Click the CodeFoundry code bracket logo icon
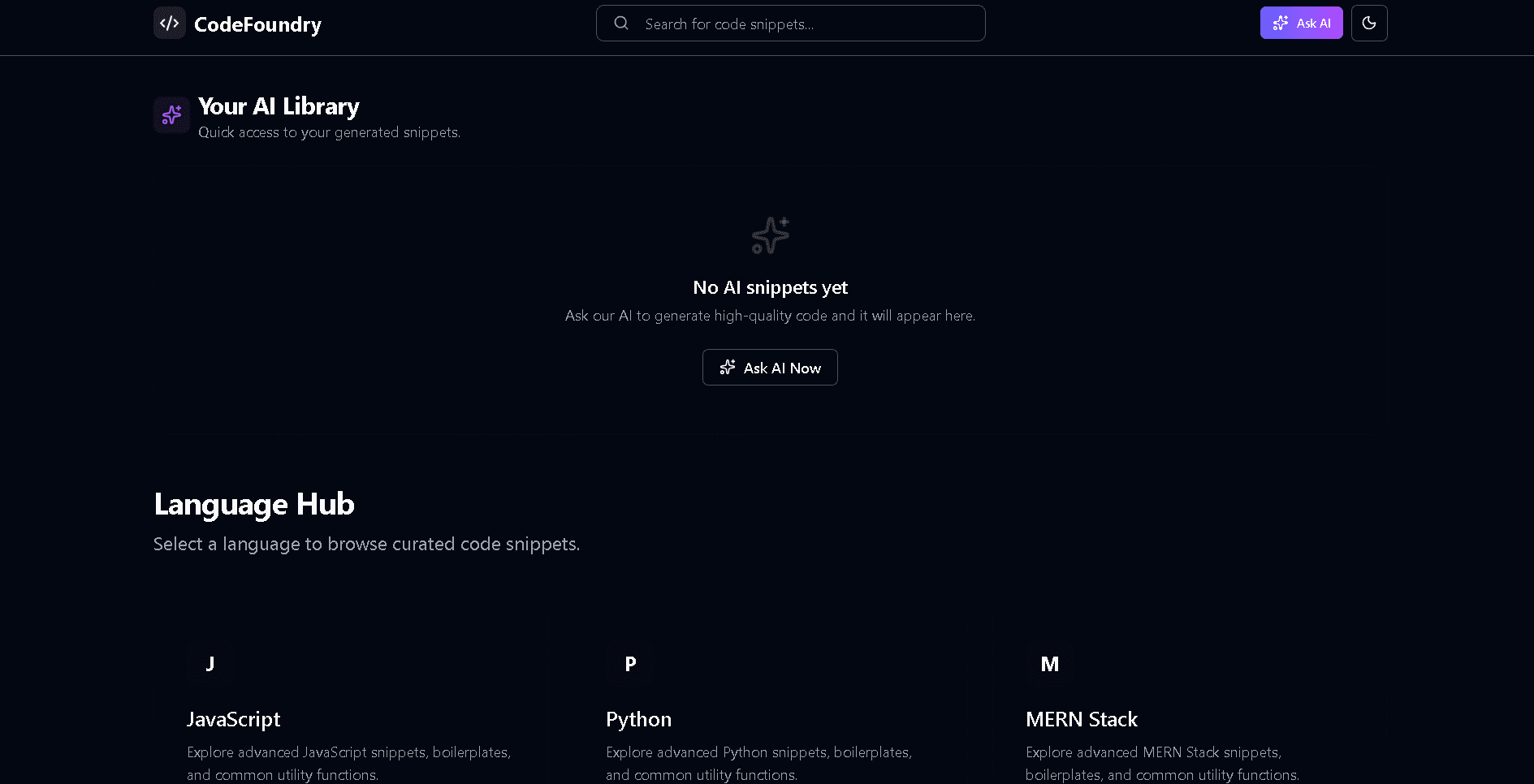The width and height of the screenshot is (1534, 784). click(x=170, y=24)
